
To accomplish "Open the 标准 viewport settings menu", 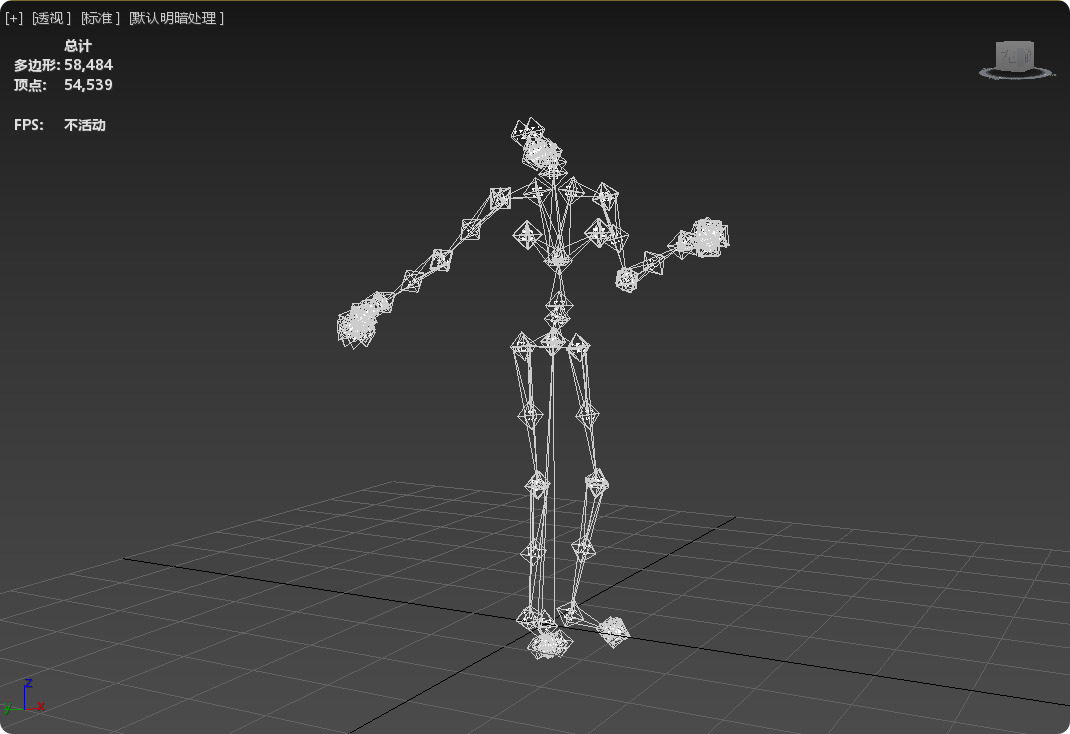I will (x=100, y=18).
